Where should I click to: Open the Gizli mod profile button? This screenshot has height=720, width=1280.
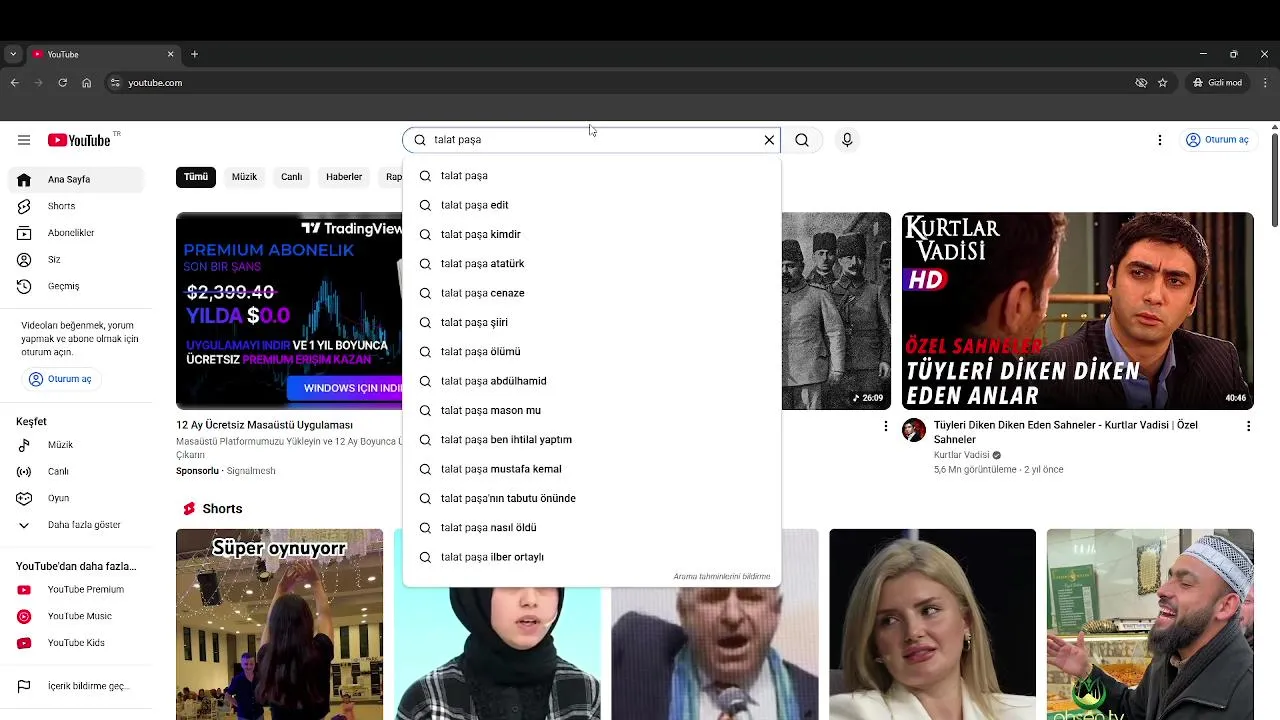[1217, 83]
